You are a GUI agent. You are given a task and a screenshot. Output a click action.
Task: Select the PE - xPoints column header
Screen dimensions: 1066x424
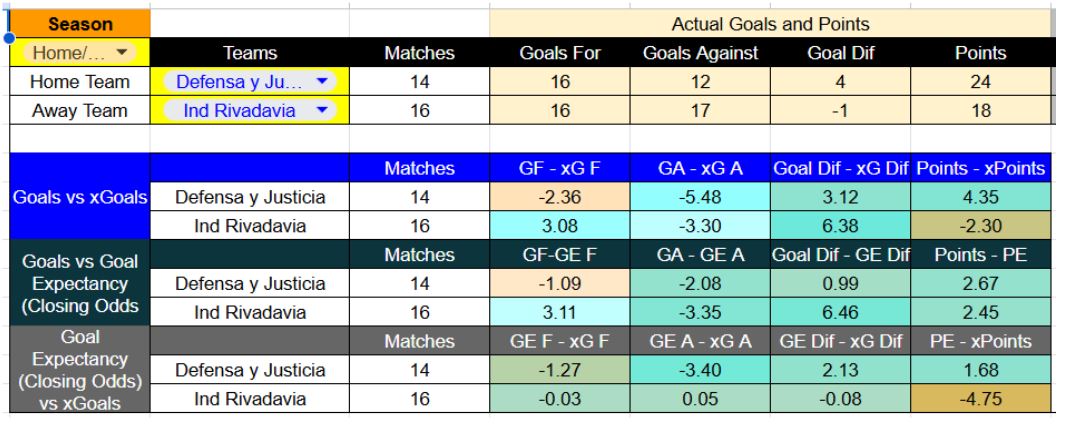[980, 341]
